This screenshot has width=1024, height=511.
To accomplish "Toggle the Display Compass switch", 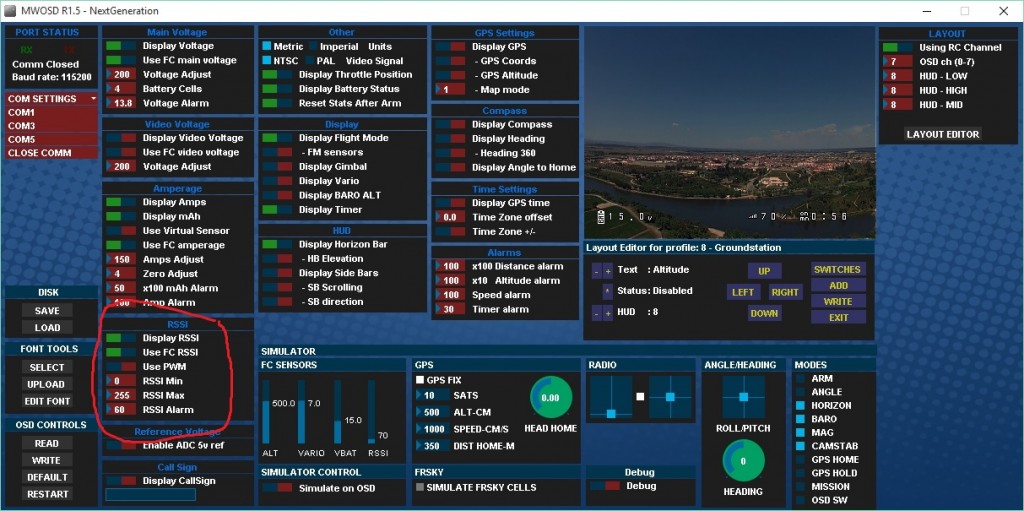I will [449, 125].
